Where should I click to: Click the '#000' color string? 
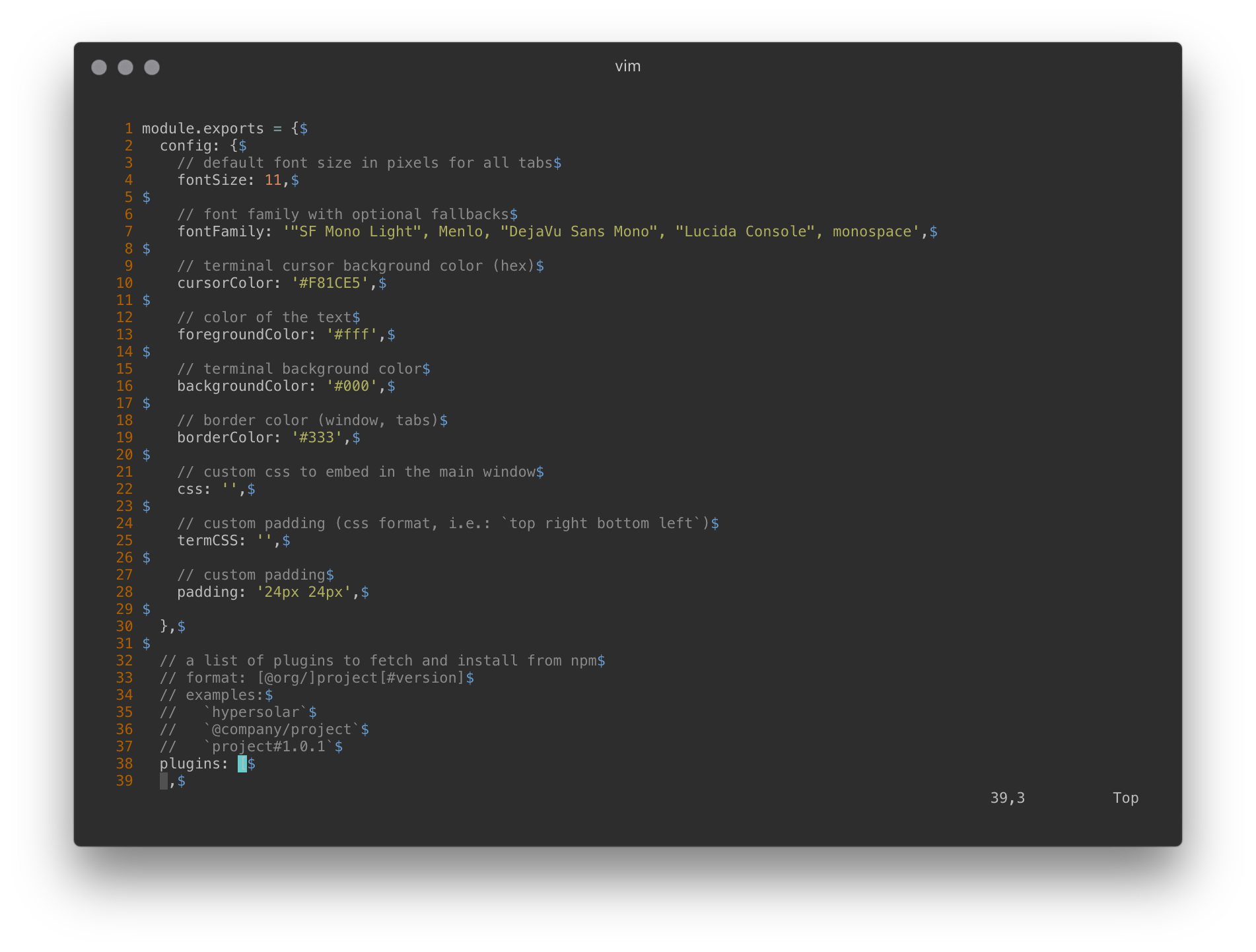[351, 386]
